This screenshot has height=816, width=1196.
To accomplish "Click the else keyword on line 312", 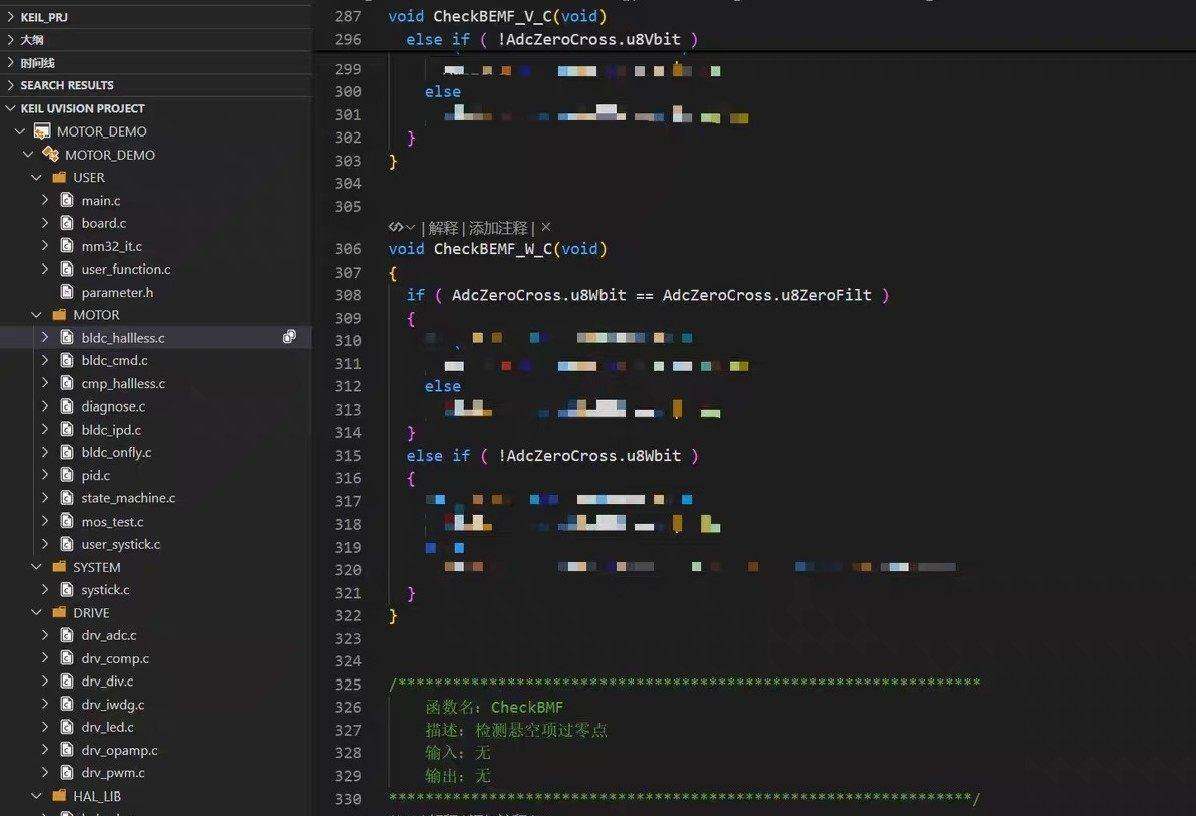I will (442, 387).
